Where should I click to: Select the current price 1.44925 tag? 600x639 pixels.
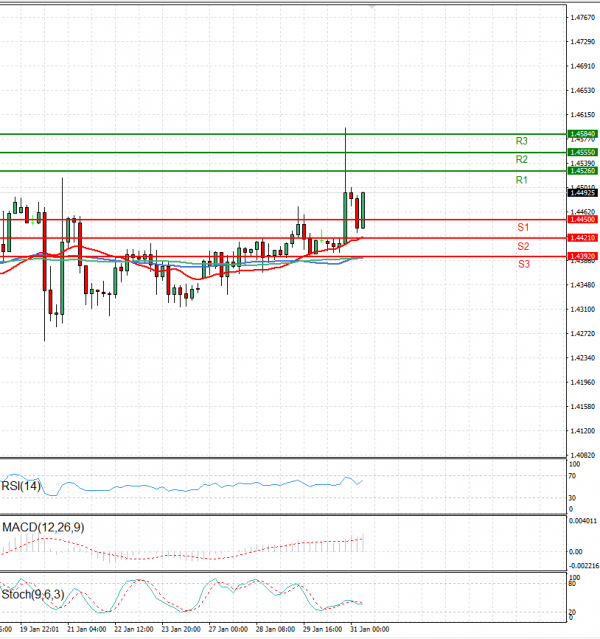point(582,192)
